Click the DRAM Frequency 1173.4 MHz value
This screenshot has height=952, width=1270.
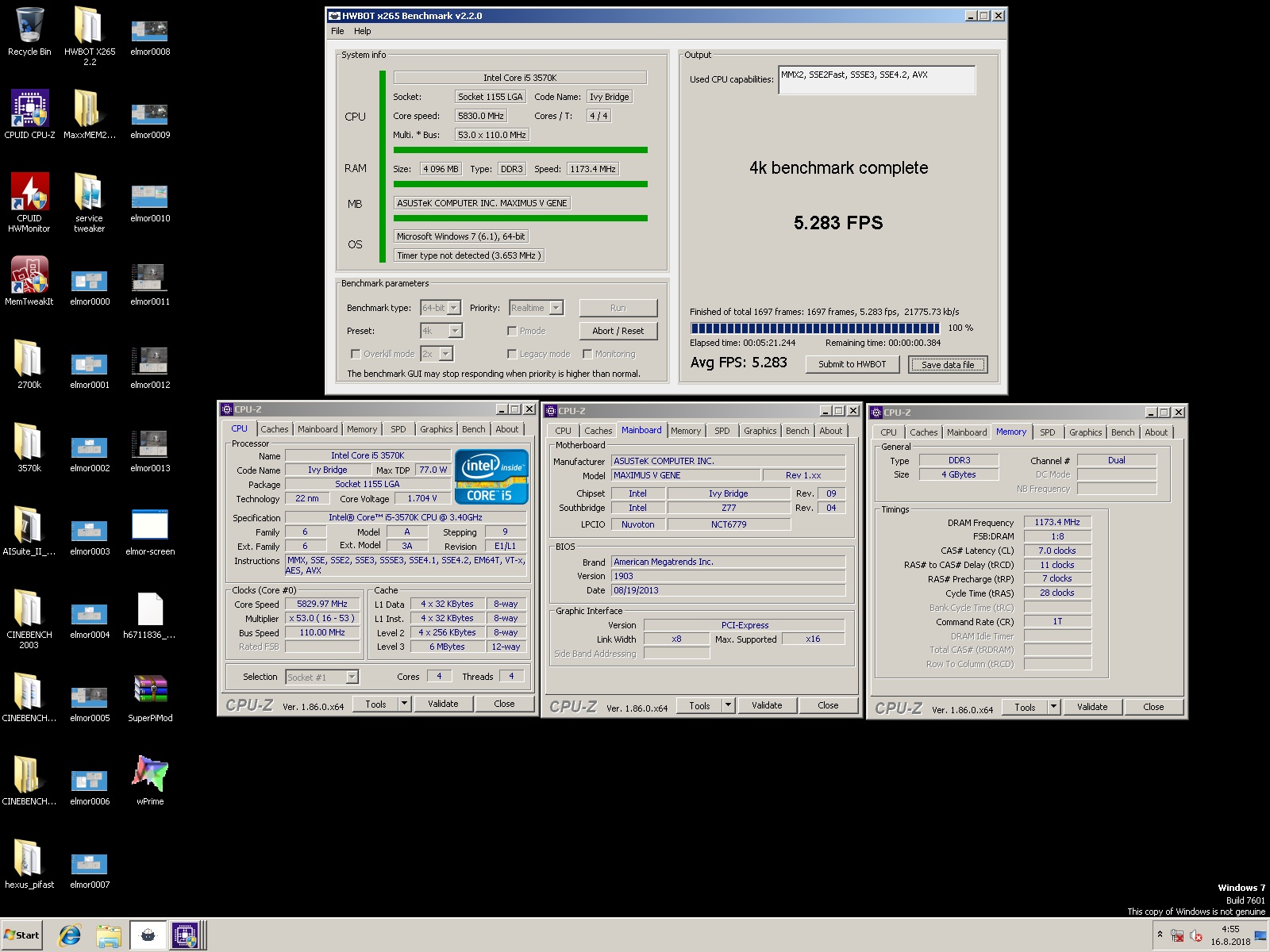coord(1057,522)
